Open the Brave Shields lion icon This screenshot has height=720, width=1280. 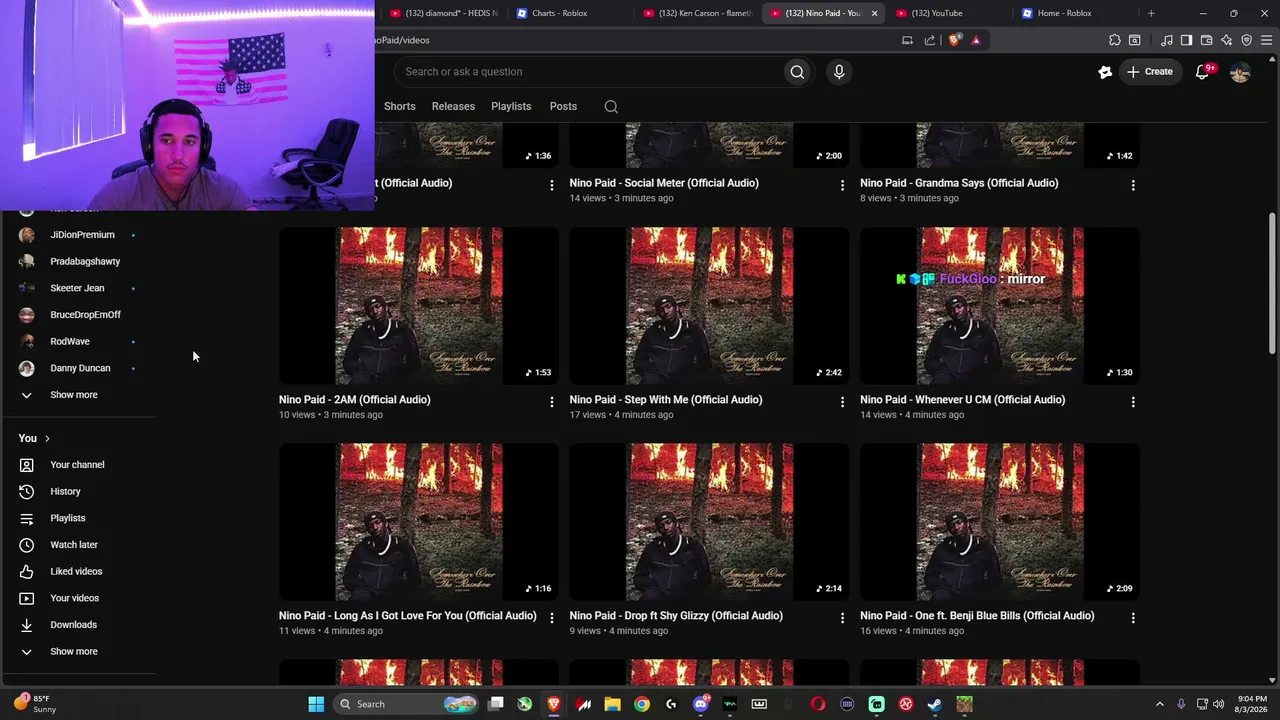[x=954, y=40]
